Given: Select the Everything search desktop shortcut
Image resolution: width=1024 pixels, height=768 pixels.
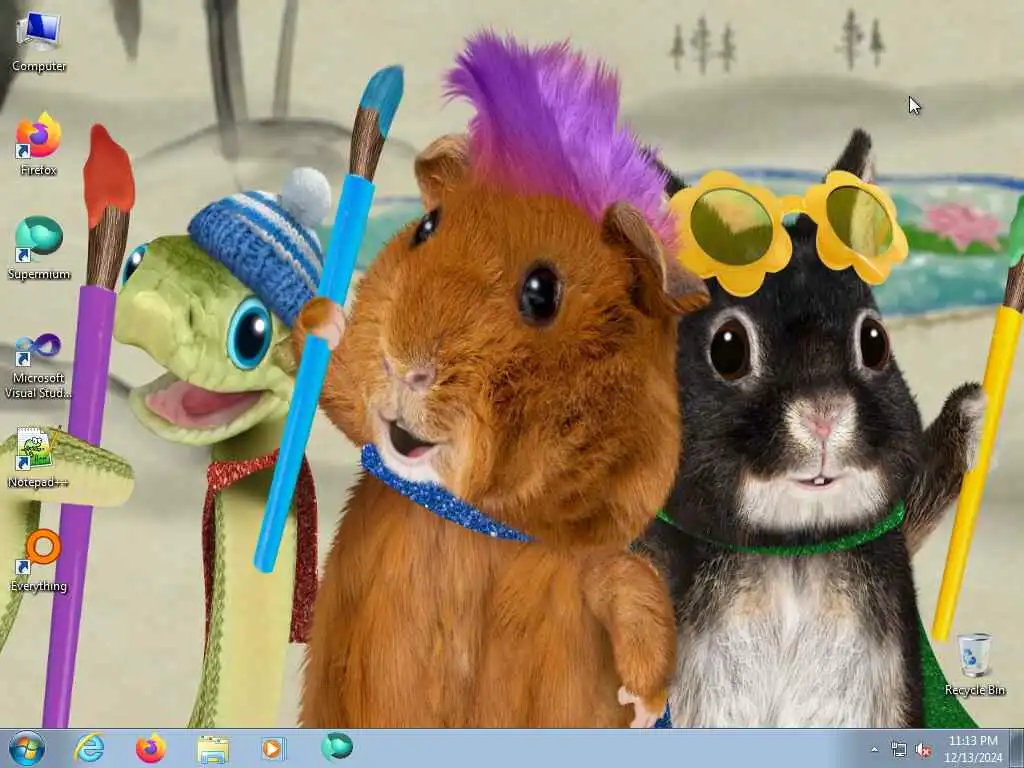Looking at the screenshot, I should point(39,560).
